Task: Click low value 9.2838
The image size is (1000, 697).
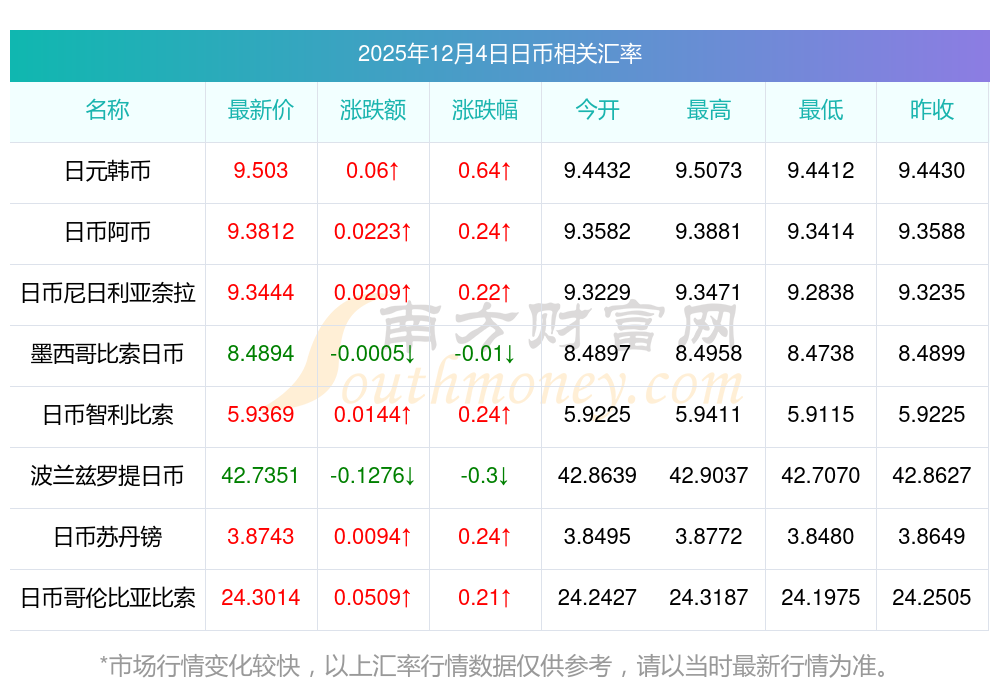Action: (821, 293)
